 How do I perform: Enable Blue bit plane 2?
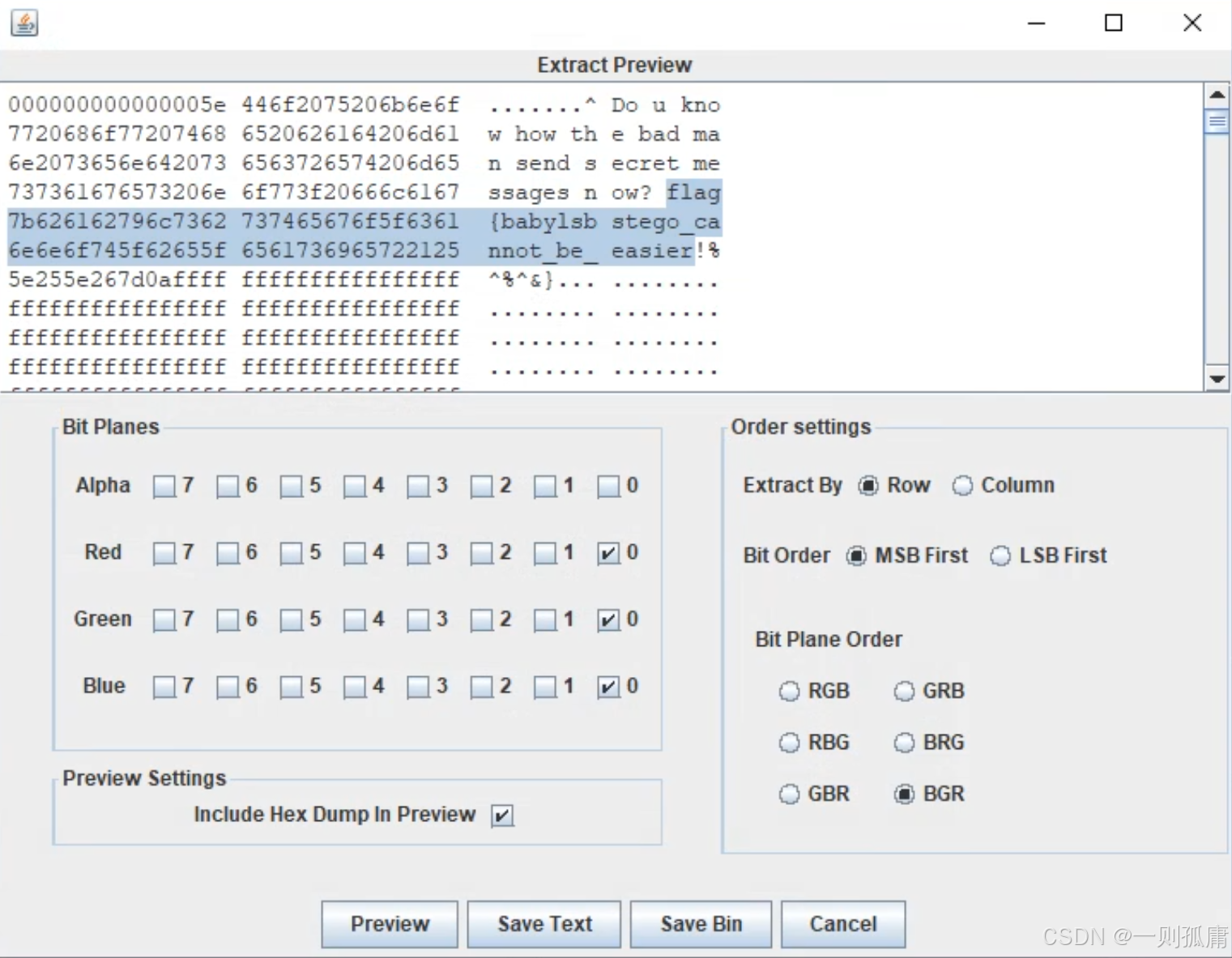tap(481, 687)
